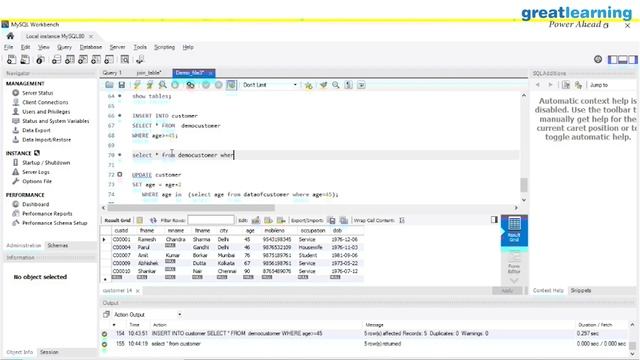This screenshot has height=360, width=640.
Task: Execute script with lightning bolt icon
Action: tap(137, 85)
